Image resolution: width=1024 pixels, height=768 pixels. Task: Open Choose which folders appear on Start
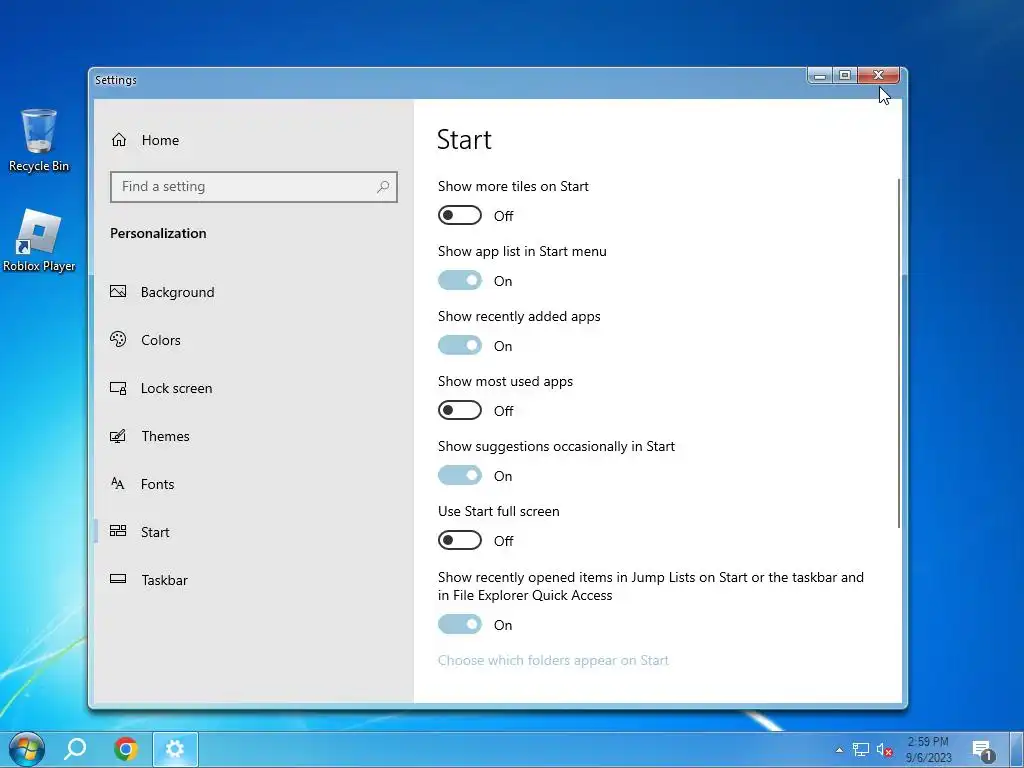point(553,660)
